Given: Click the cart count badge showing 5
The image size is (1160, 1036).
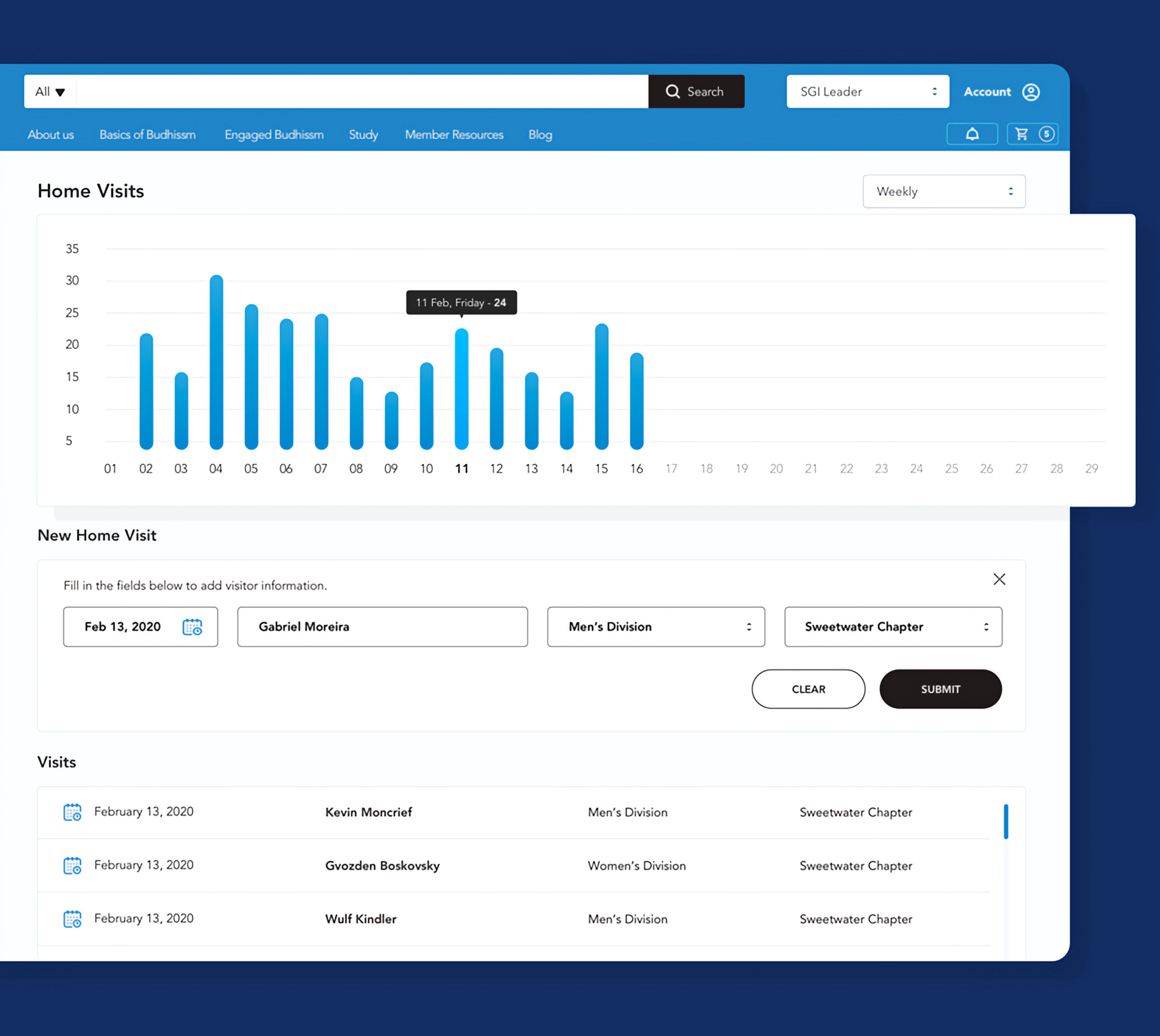Looking at the screenshot, I should (1046, 134).
